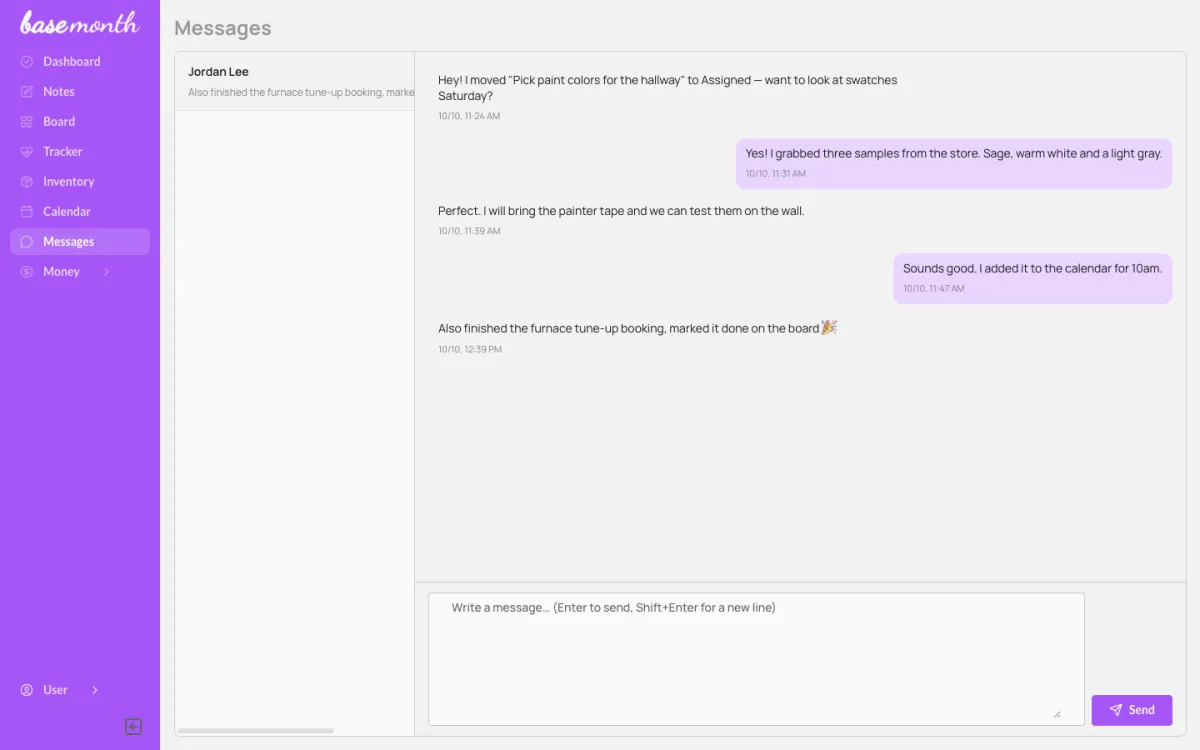Select Messages in the sidebar
1200x750 pixels.
pyautogui.click(x=80, y=242)
